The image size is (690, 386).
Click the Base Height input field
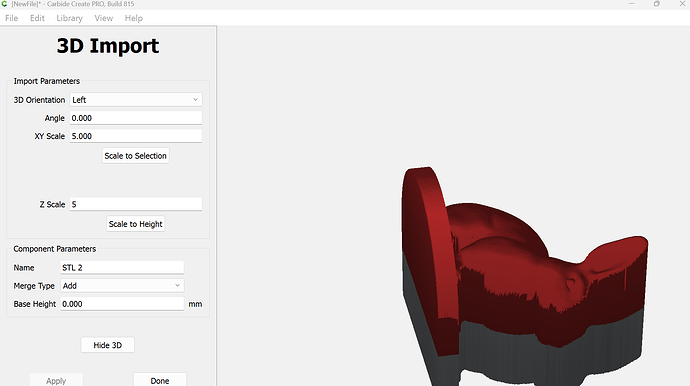(x=122, y=304)
